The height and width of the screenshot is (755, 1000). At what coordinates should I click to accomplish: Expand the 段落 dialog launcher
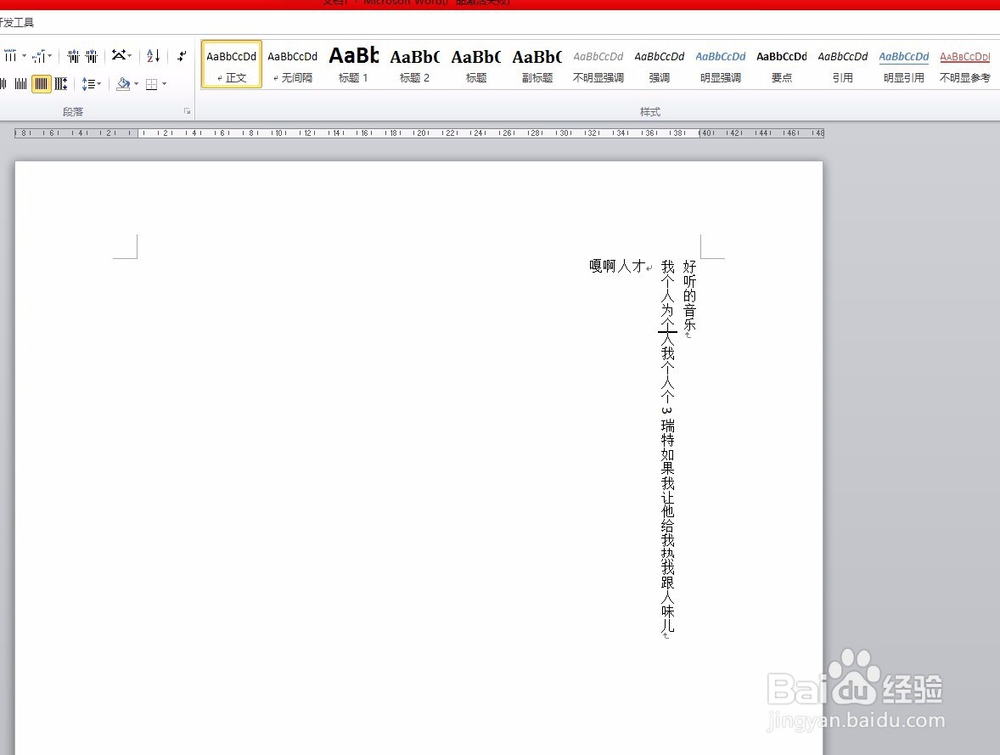click(187, 111)
